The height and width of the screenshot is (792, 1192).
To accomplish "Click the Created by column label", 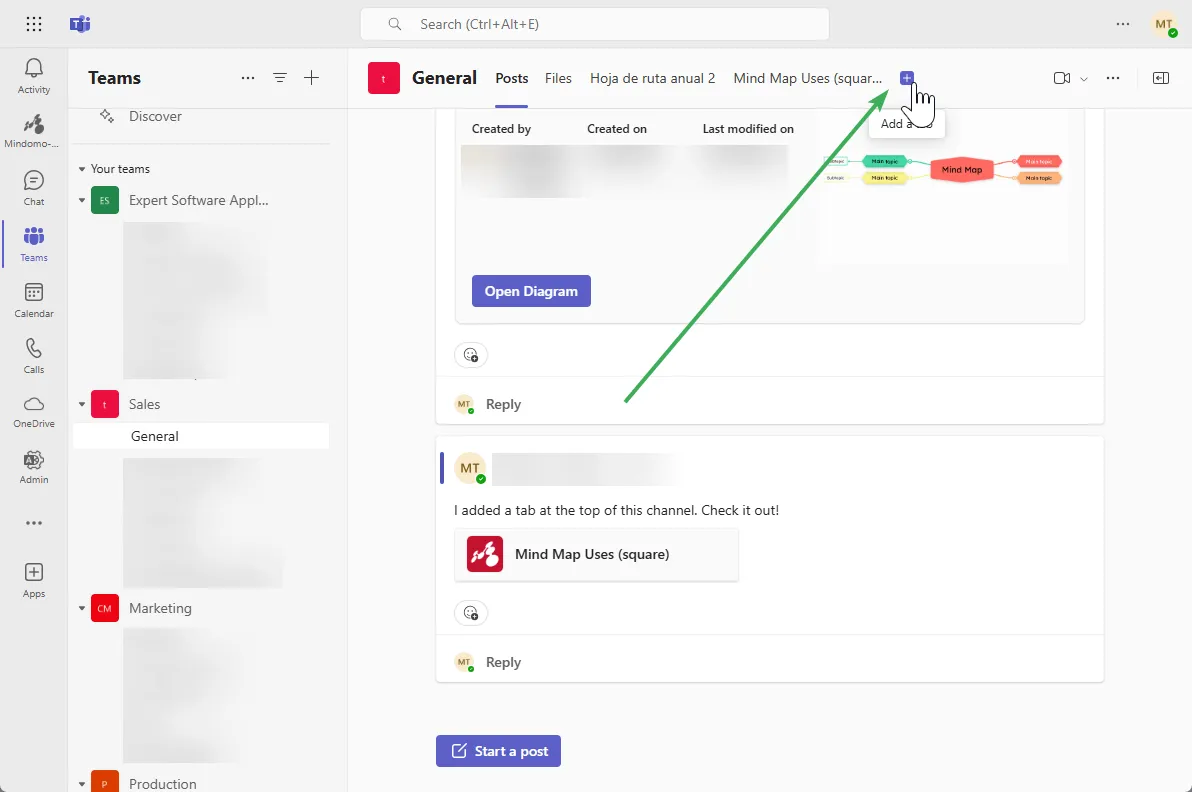I will coord(501,129).
